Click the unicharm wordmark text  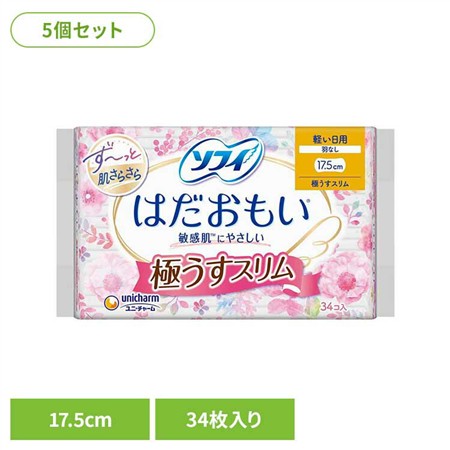[x=140, y=299]
